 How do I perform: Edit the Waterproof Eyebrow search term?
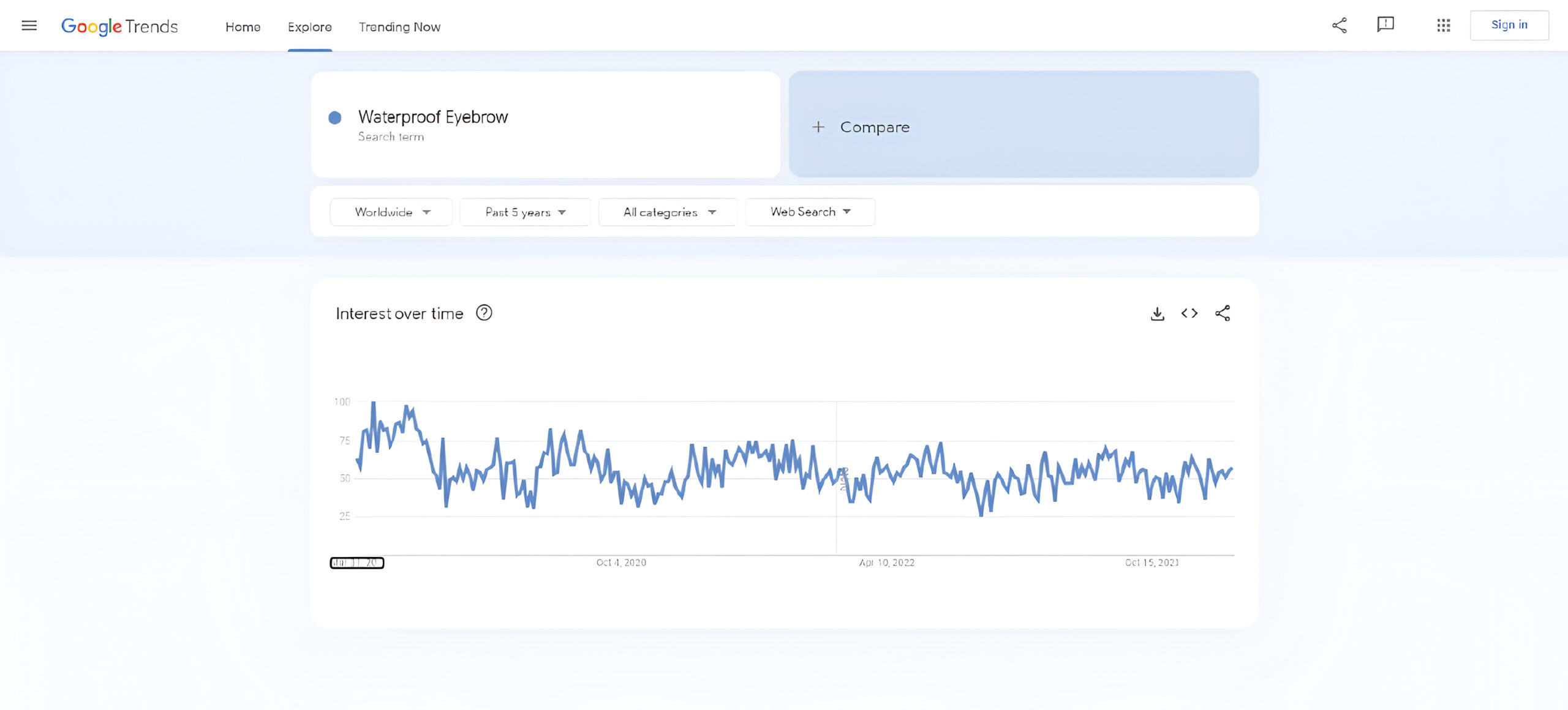coord(432,117)
